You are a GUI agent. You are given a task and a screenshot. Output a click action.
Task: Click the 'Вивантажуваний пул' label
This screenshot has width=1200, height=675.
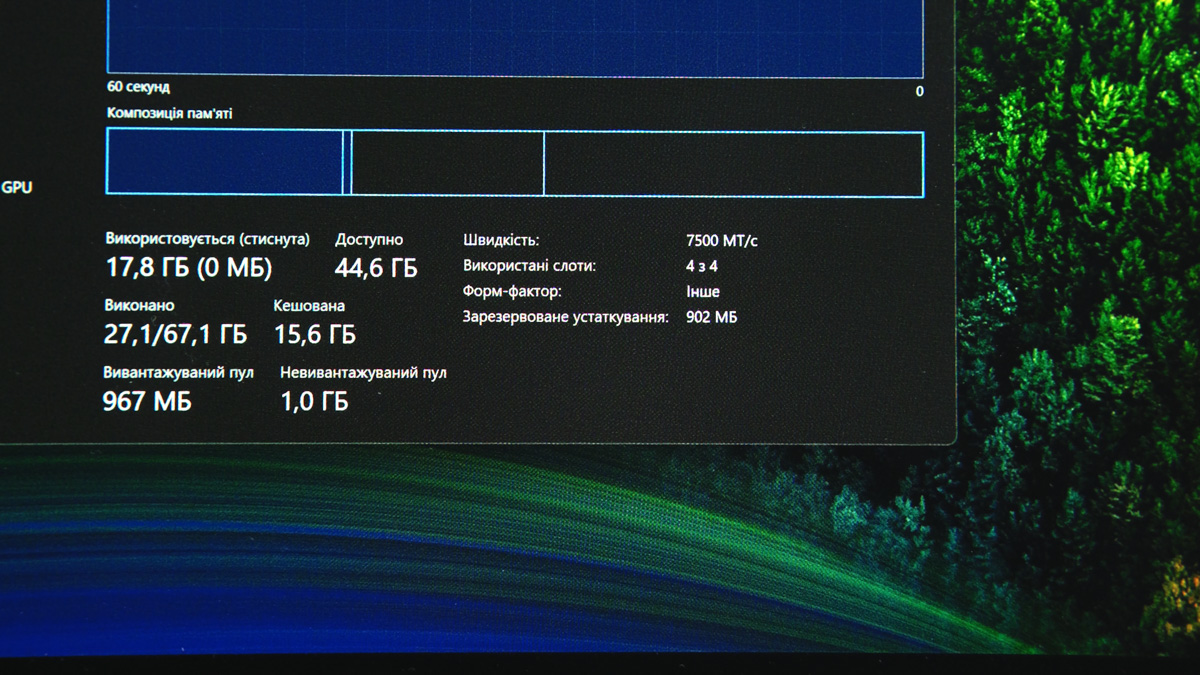(178, 372)
